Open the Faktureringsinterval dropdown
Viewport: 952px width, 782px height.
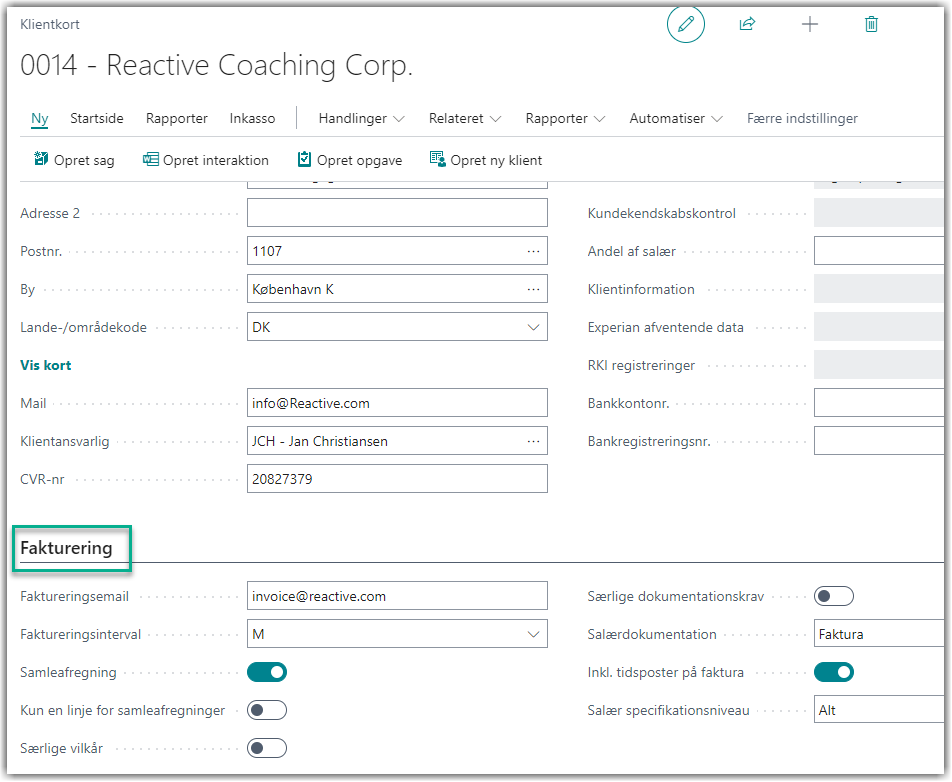coord(534,634)
